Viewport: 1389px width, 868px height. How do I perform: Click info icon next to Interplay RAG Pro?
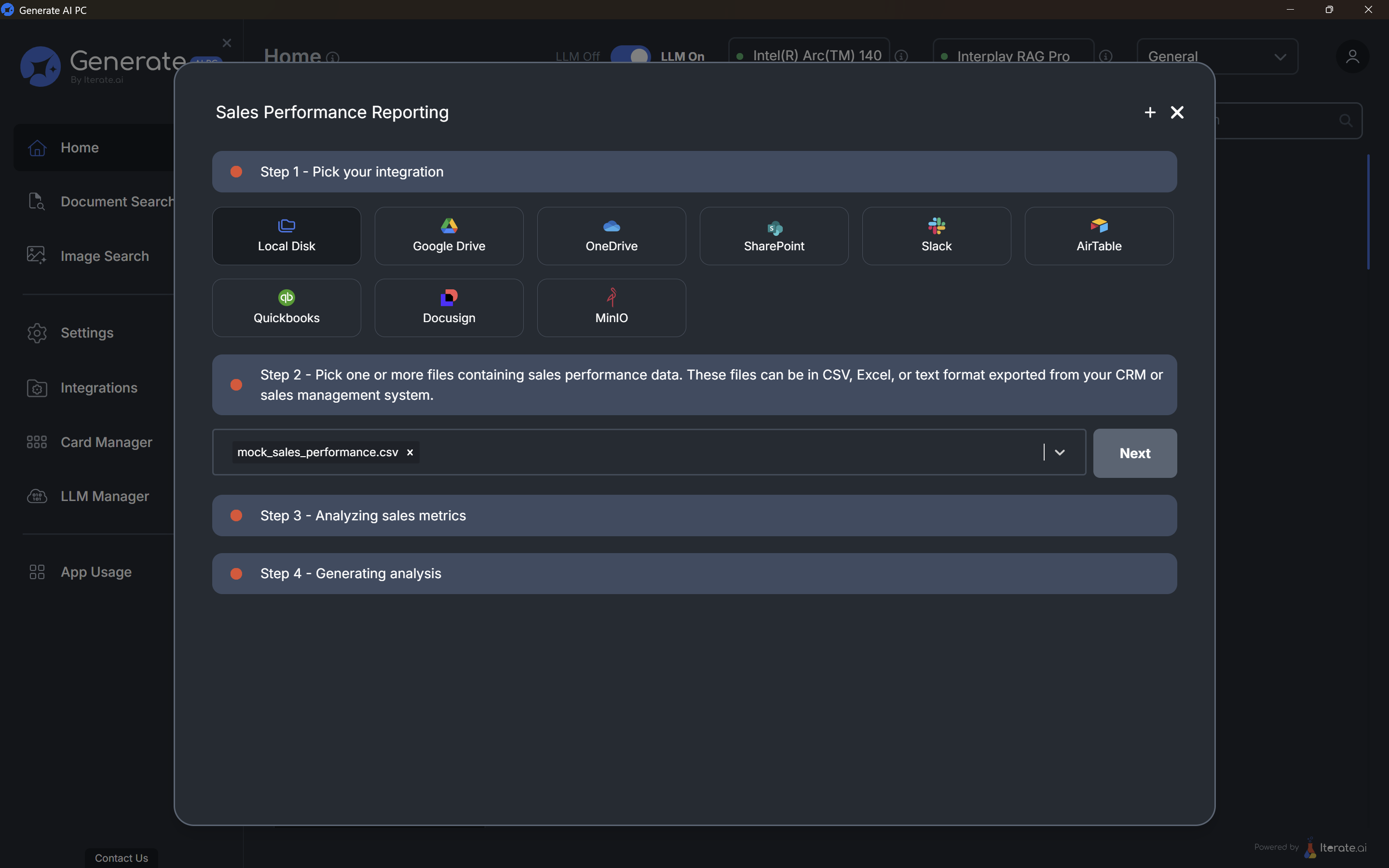tap(1106, 56)
